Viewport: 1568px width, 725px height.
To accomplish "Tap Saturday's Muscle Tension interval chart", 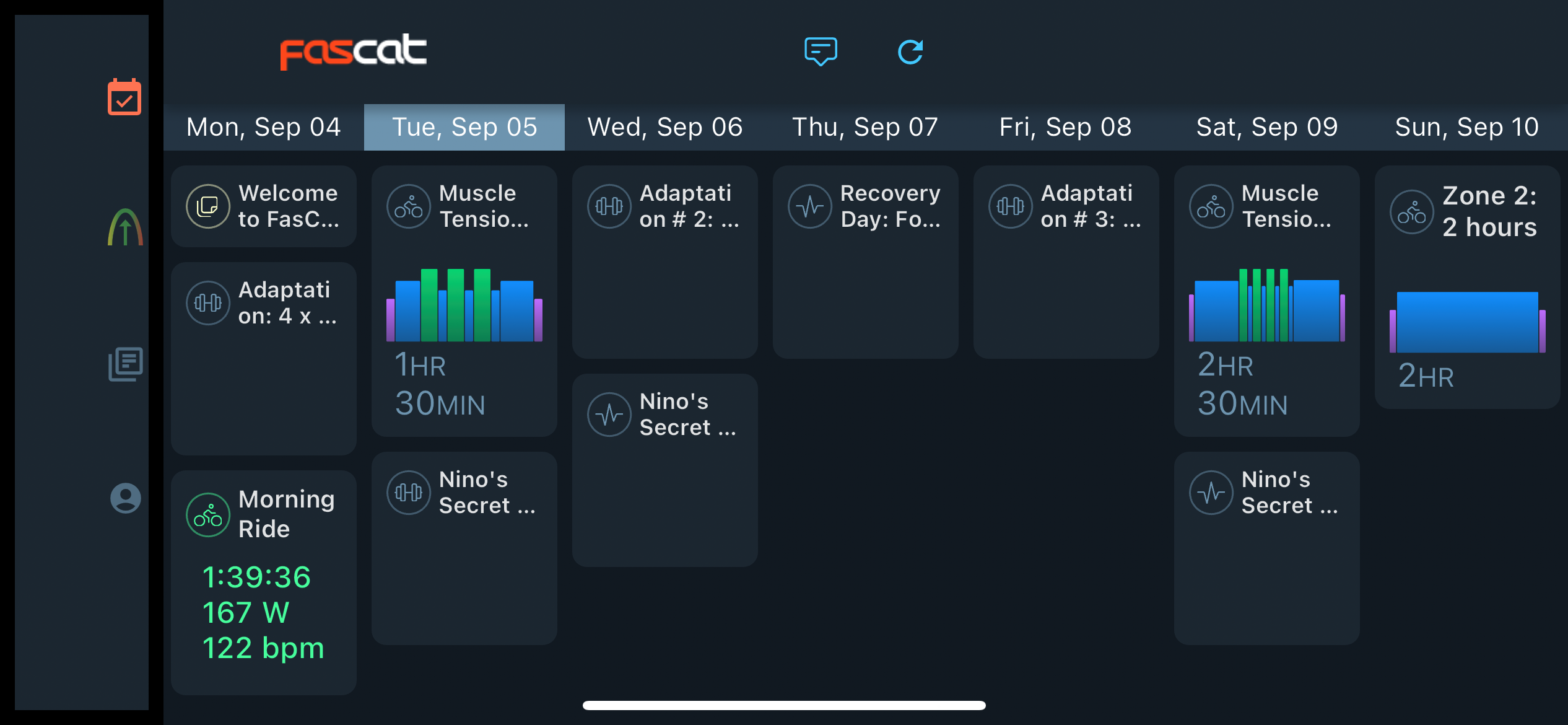I will coord(1267,305).
